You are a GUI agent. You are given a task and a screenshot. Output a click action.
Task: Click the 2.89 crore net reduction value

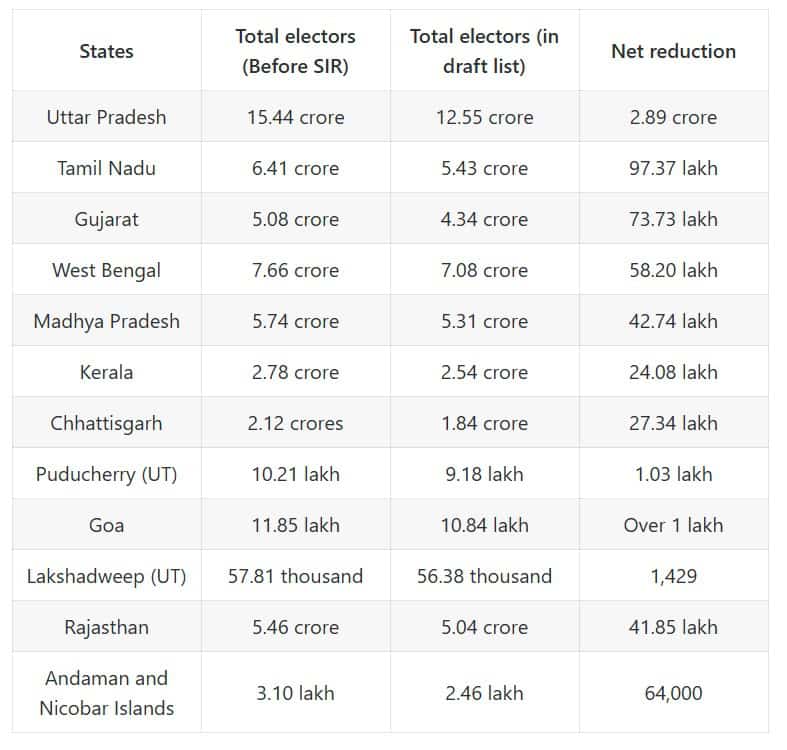(x=673, y=117)
